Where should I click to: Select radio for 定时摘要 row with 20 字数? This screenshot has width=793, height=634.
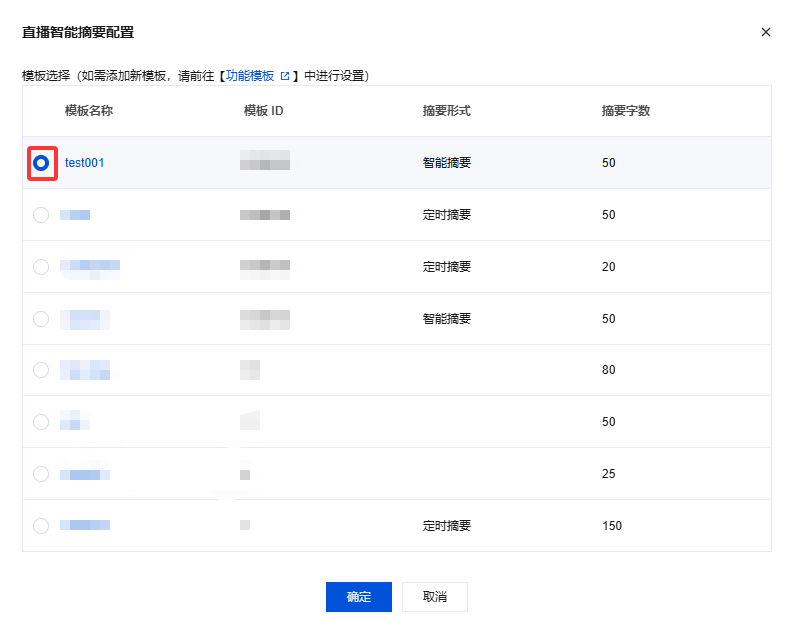click(x=41, y=267)
